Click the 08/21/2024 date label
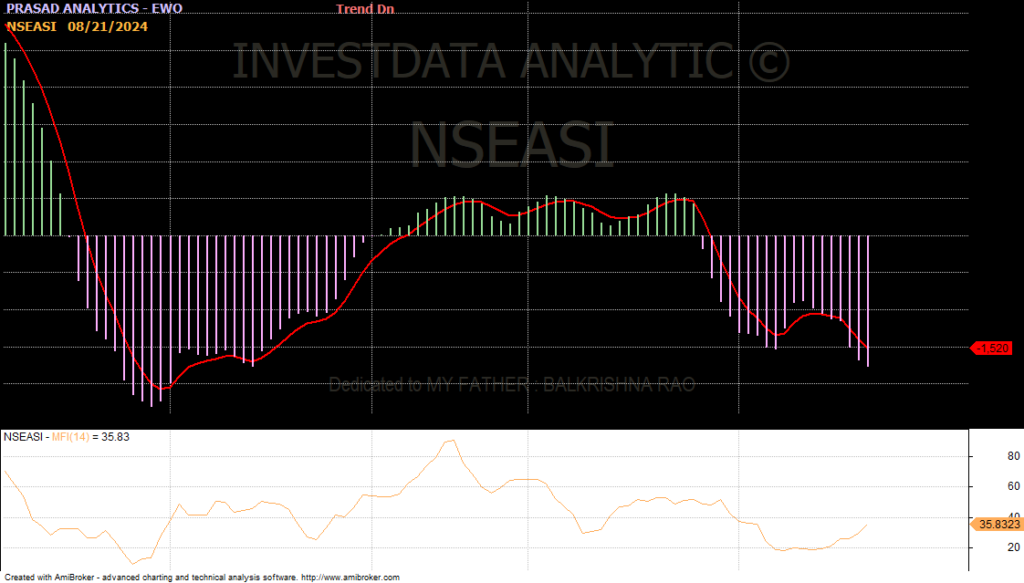The width and height of the screenshot is (1024, 583). [x=107, y=26]
